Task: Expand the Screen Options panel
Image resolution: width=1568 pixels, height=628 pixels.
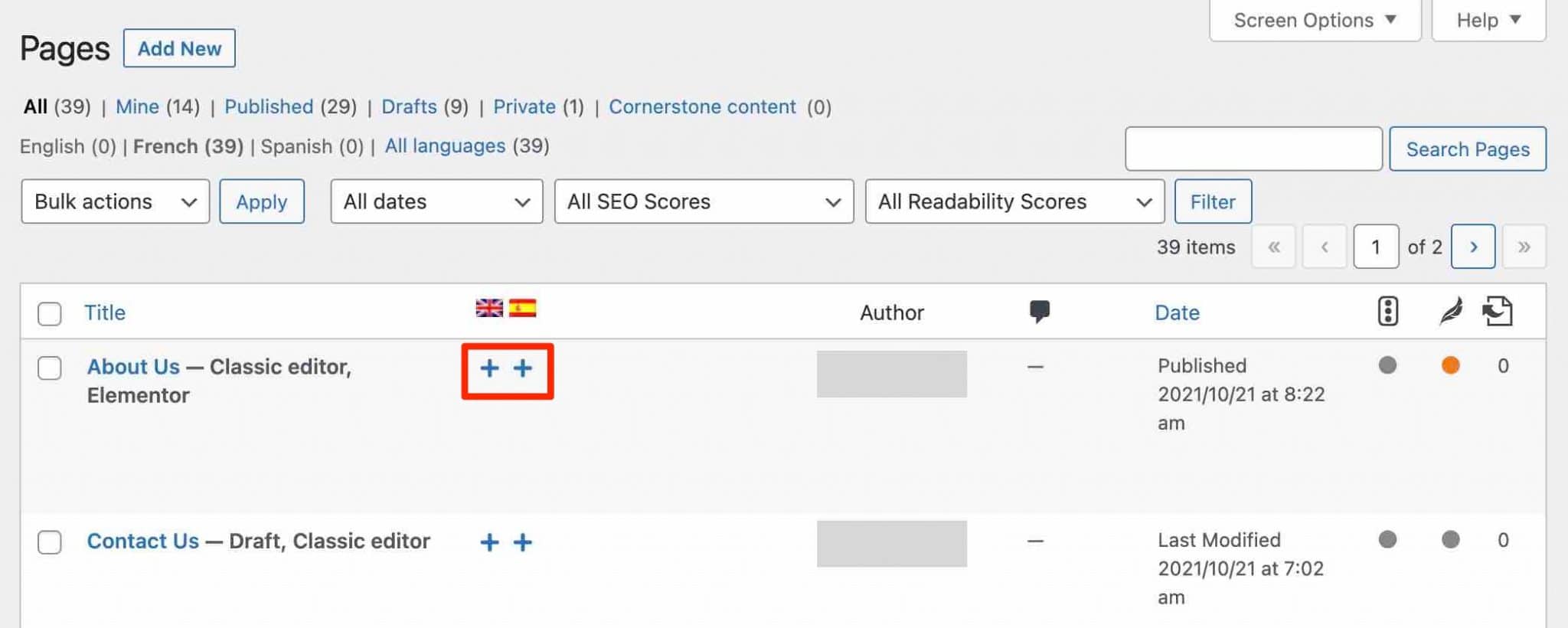Action: (x=1314, y=20)
